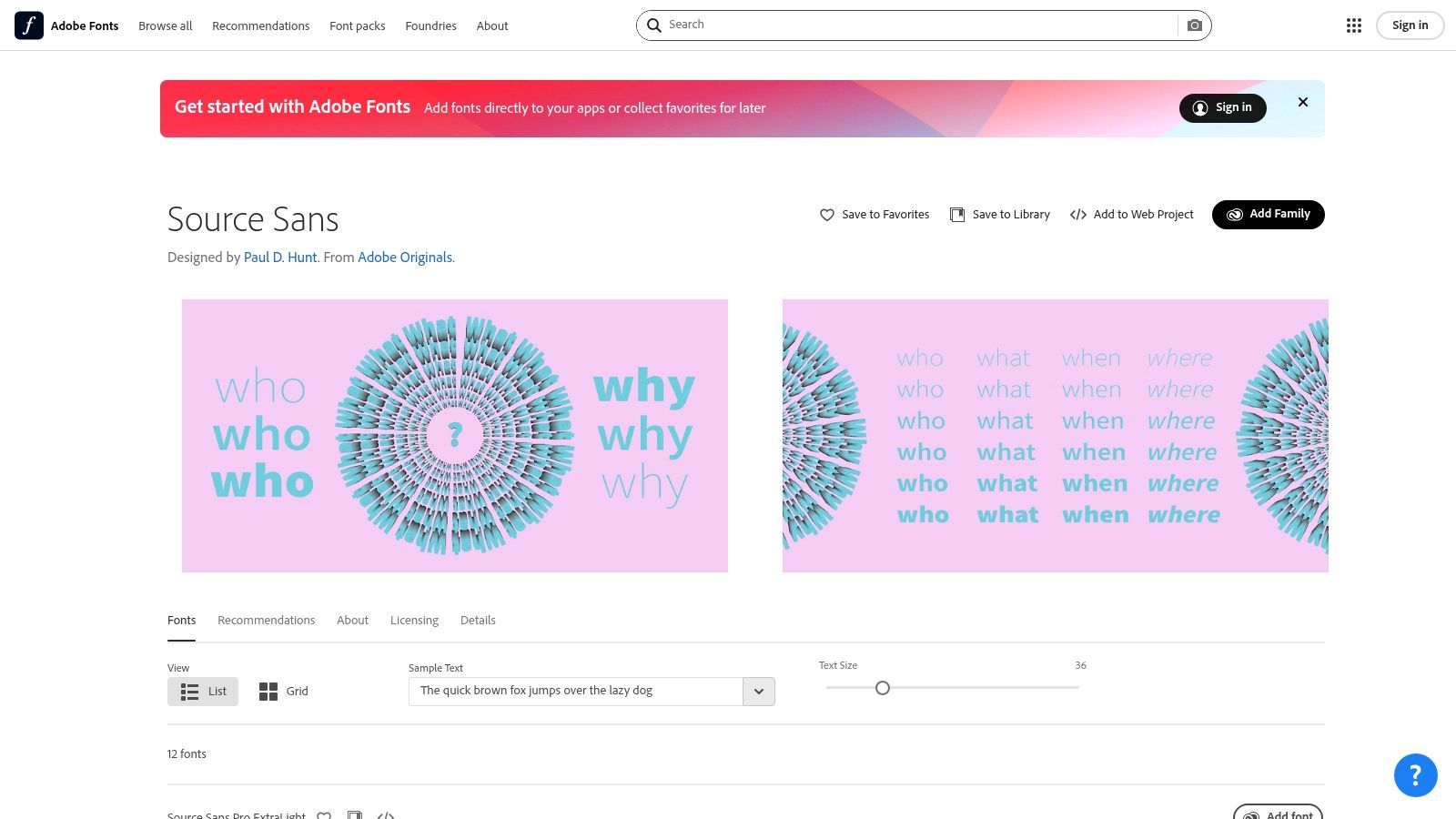Image resolution: width=1456 pixels, height=819 pixels.
Task: Open the Recommendations tab below previews
Action: 266,621
